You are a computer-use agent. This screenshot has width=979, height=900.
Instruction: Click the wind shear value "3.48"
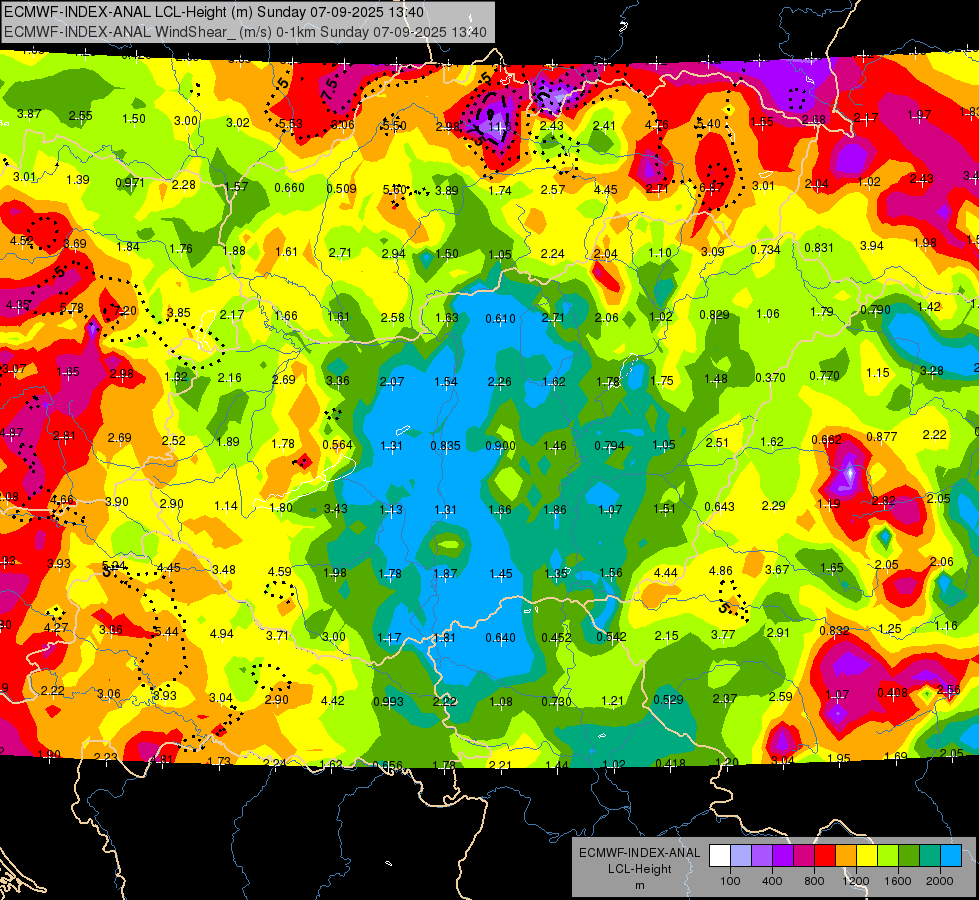224,570
